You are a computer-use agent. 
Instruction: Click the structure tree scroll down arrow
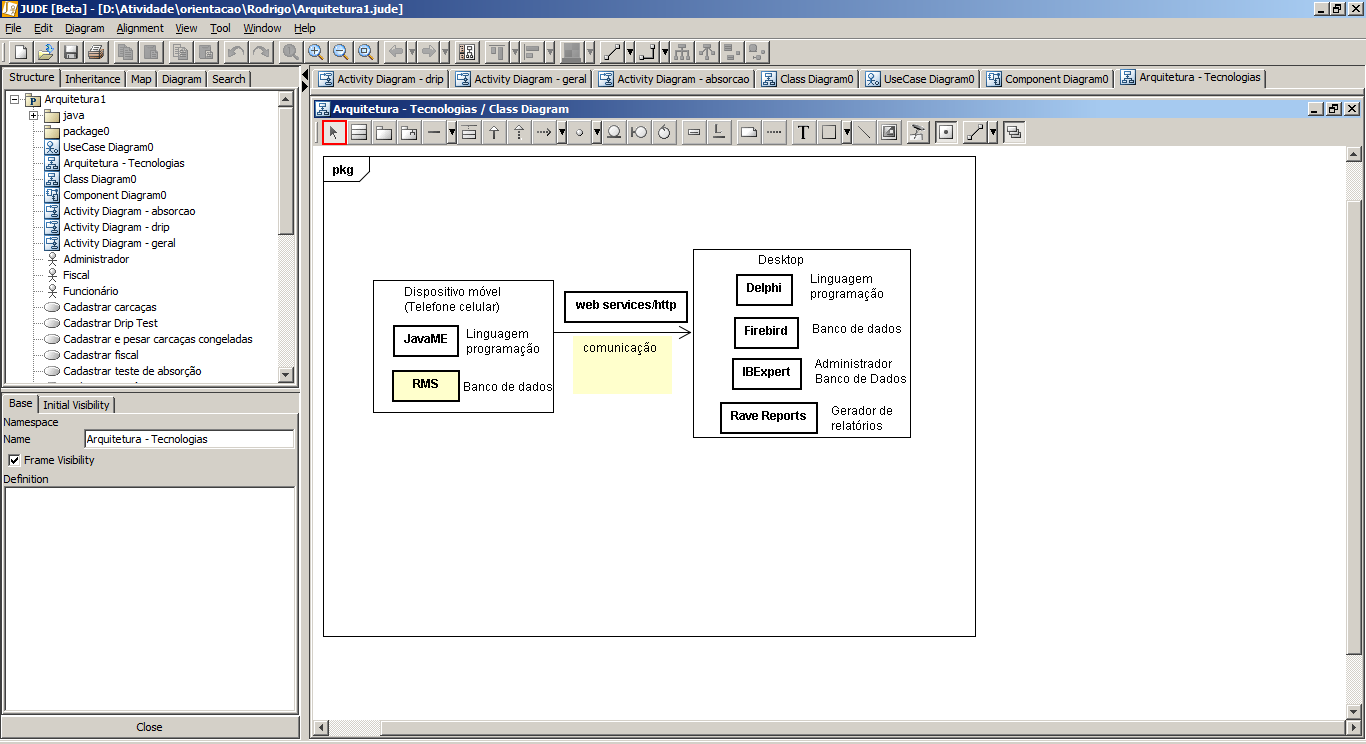tap(286, 374)
